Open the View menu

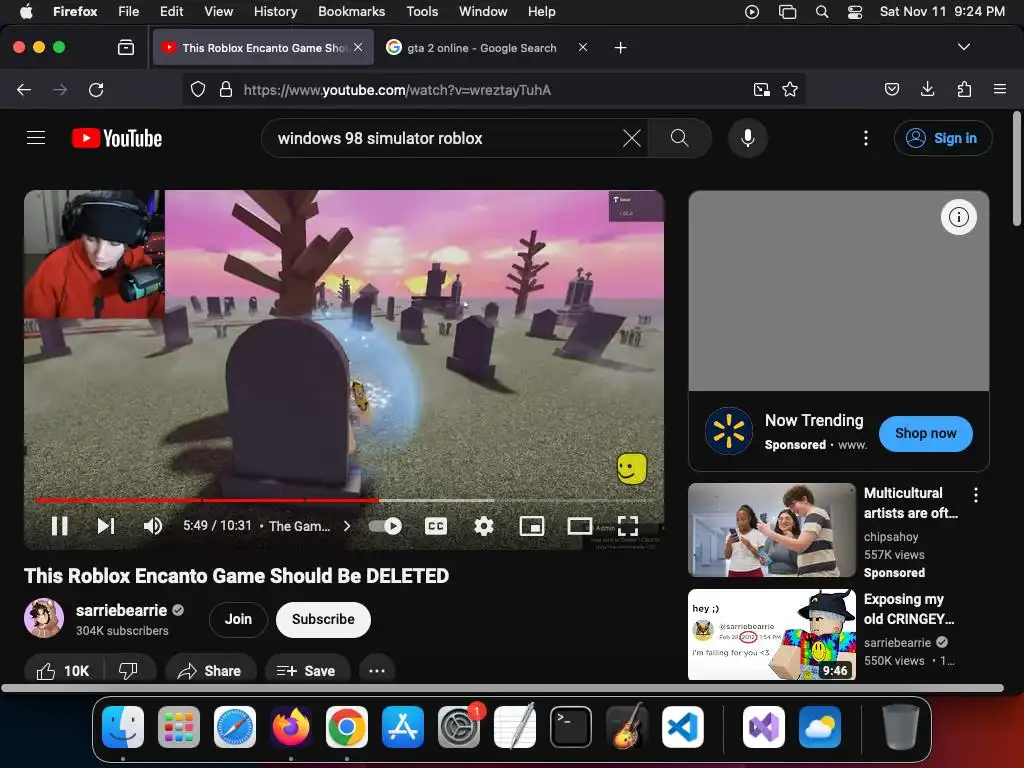(218, 12)
